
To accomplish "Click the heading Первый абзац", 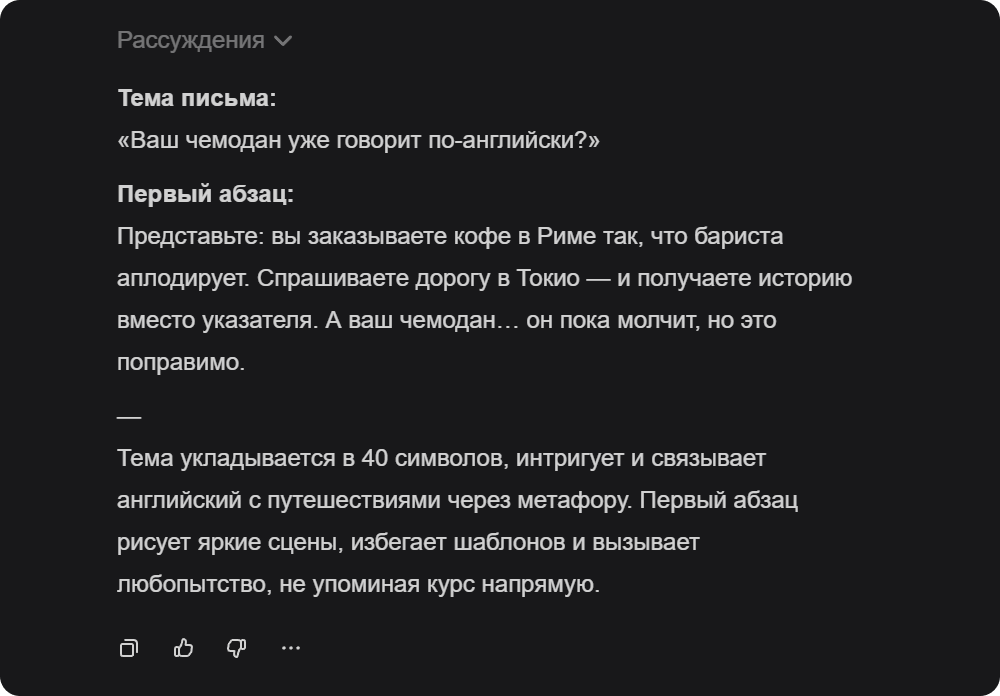I will 205,194.
